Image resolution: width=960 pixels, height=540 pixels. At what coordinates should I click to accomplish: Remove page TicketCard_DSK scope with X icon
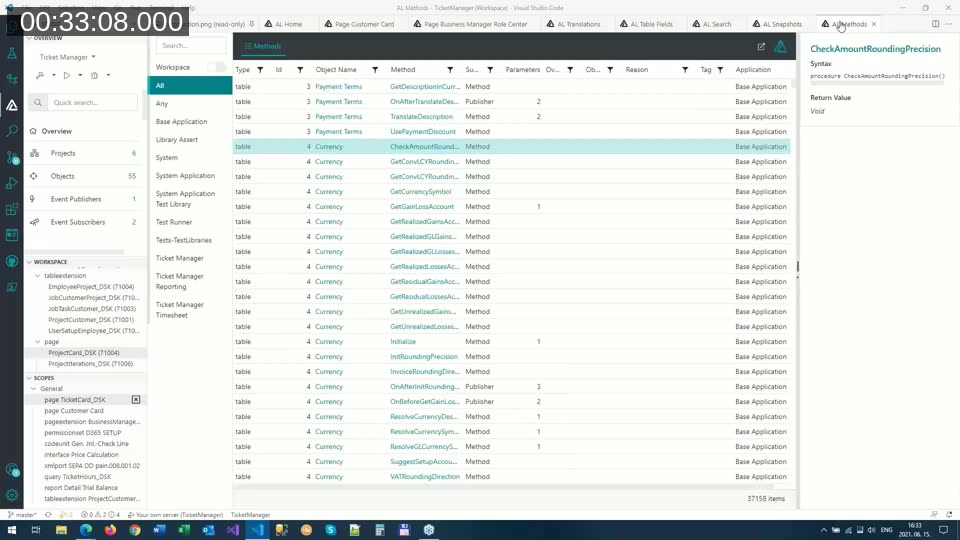click(x=136, y=399)
